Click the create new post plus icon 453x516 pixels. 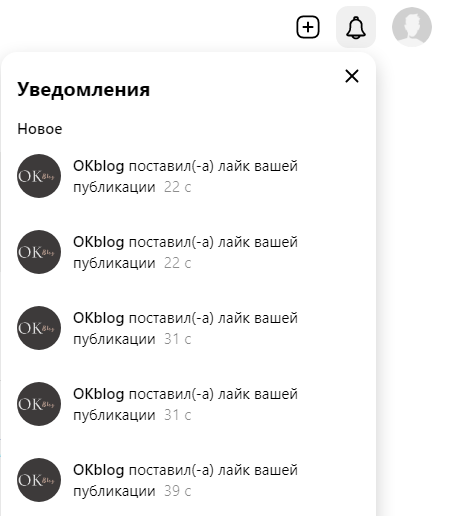(x=308, y=27)
